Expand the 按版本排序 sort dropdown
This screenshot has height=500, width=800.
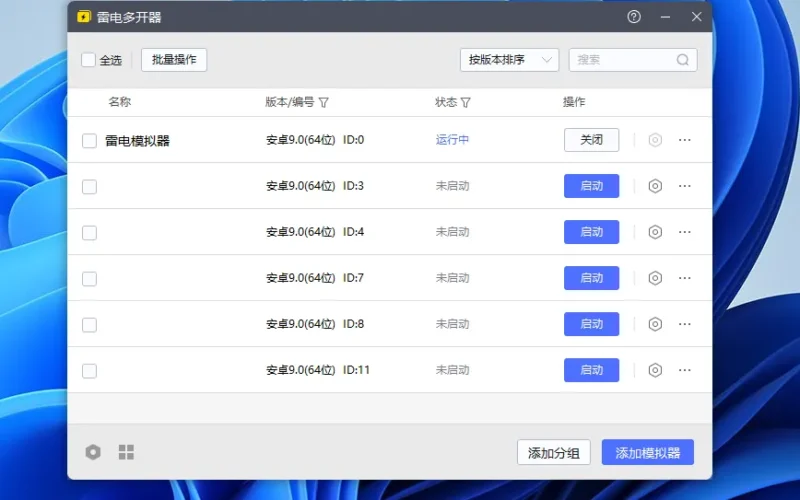(509, 60)
